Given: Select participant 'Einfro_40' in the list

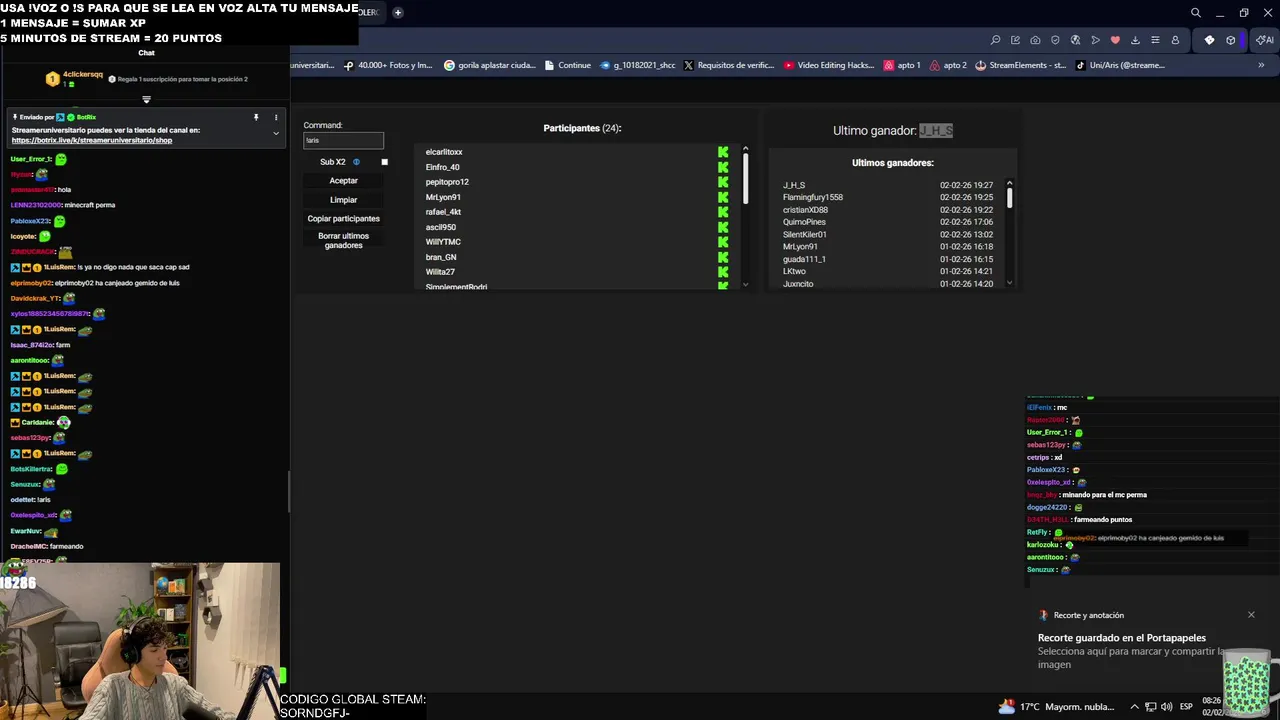Looking at the screenshot, I should 442,167.
